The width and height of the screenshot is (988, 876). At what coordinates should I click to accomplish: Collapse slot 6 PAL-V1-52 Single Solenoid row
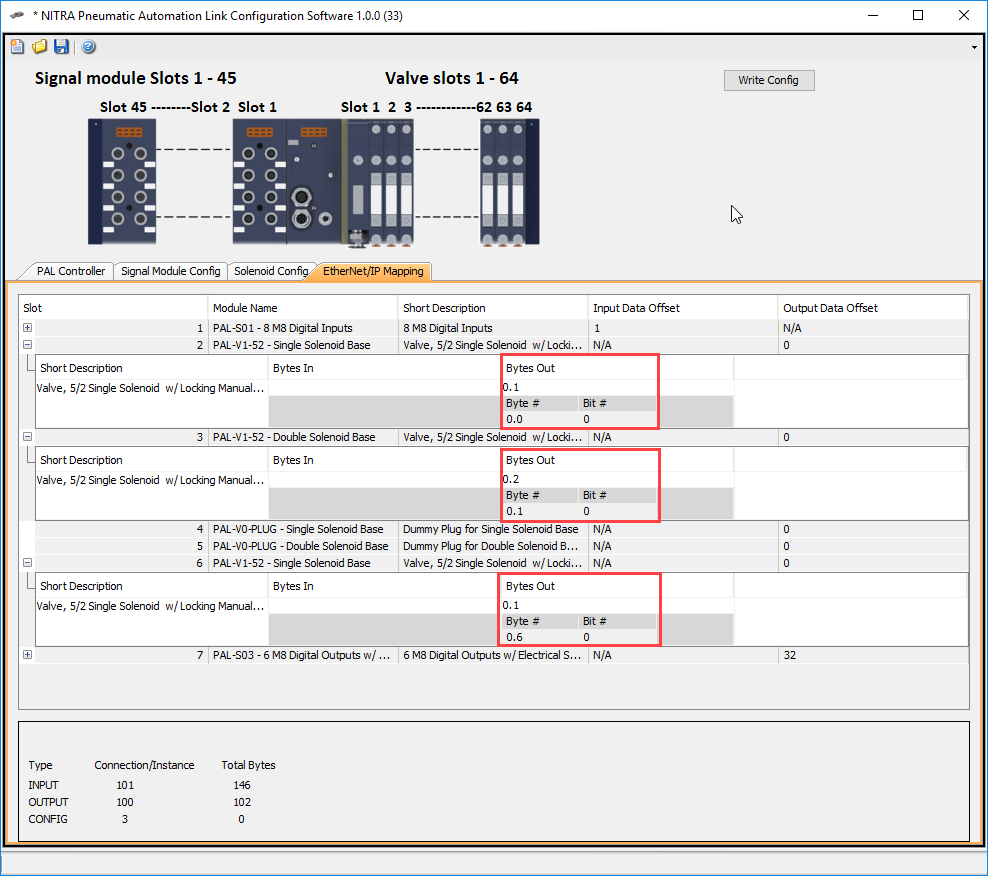[28, 563]
